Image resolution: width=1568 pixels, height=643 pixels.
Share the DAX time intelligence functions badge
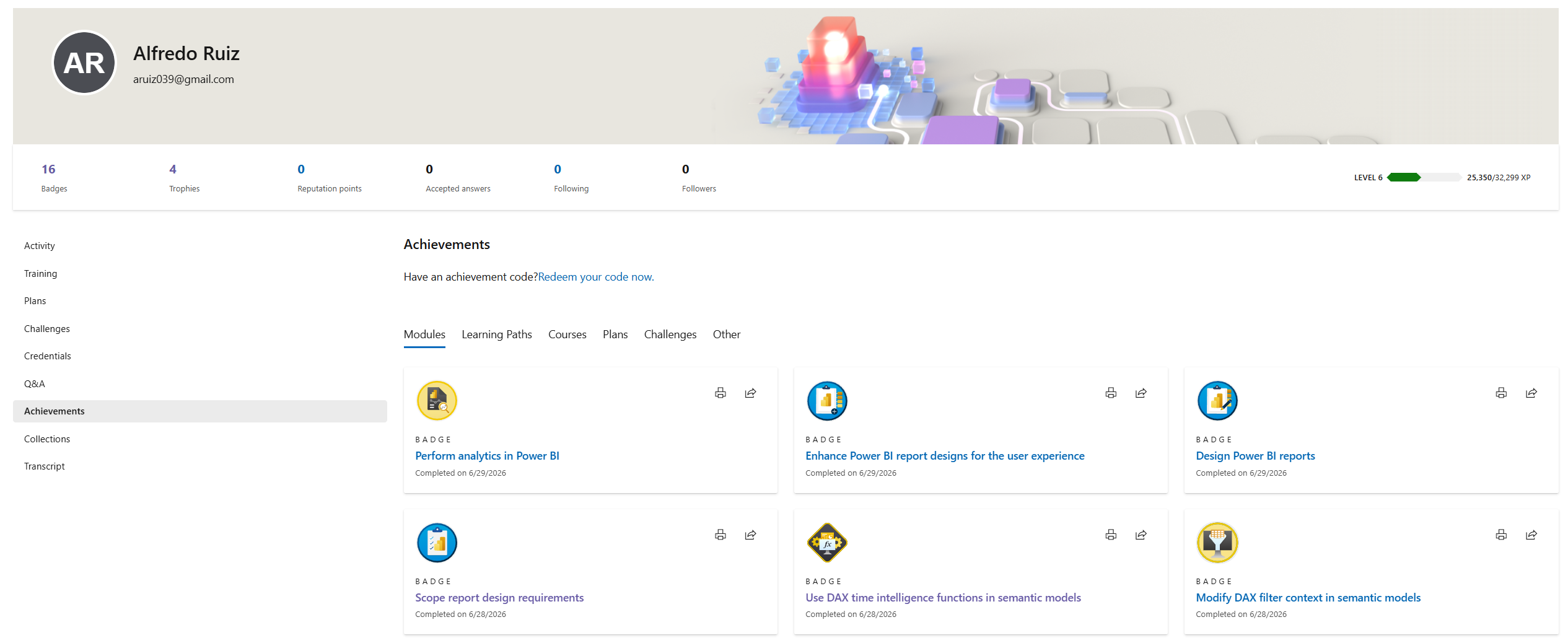click(1141, 535)
